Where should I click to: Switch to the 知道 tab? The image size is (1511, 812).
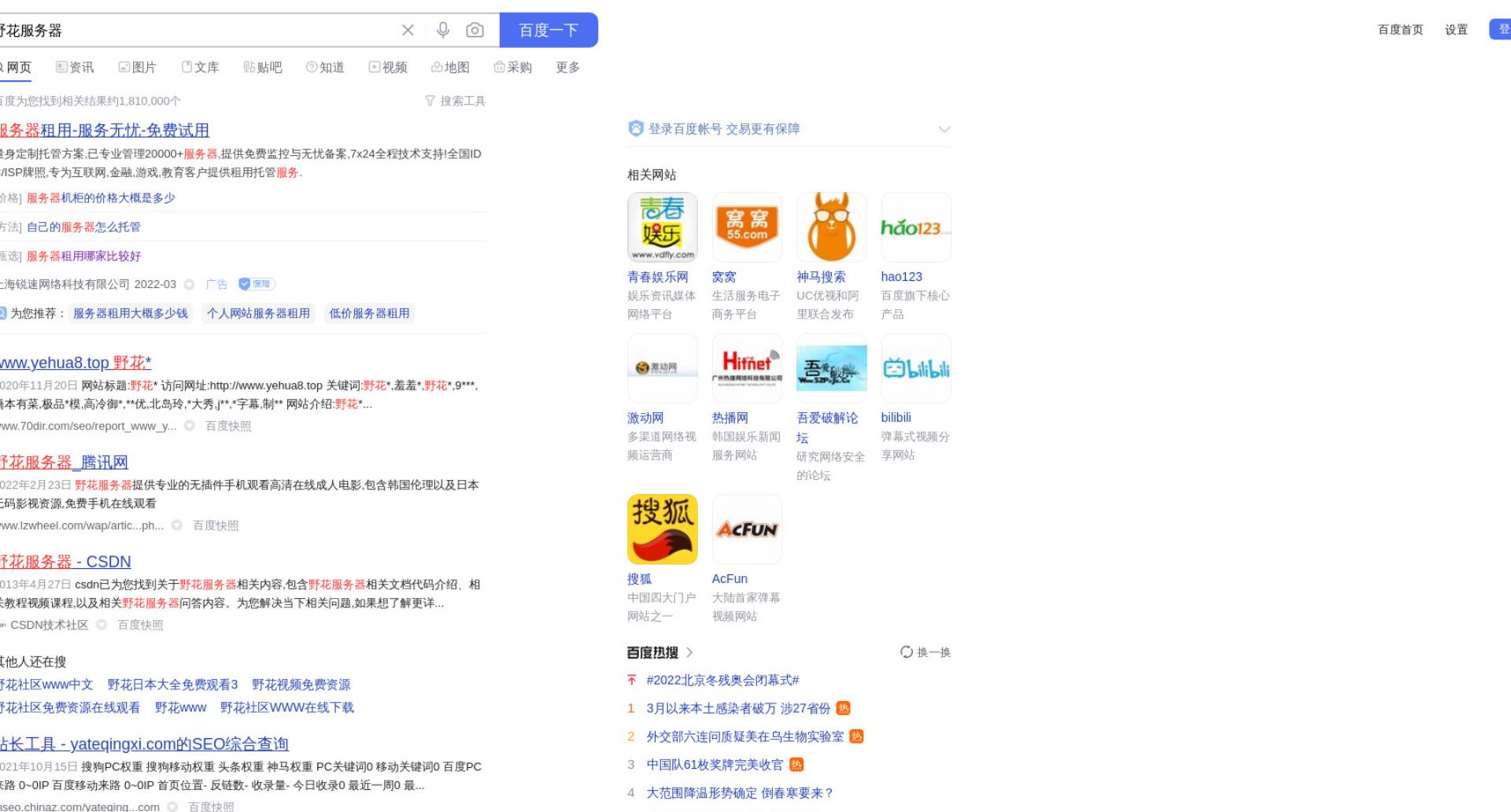pyautogui.click(x=325, y=68)
